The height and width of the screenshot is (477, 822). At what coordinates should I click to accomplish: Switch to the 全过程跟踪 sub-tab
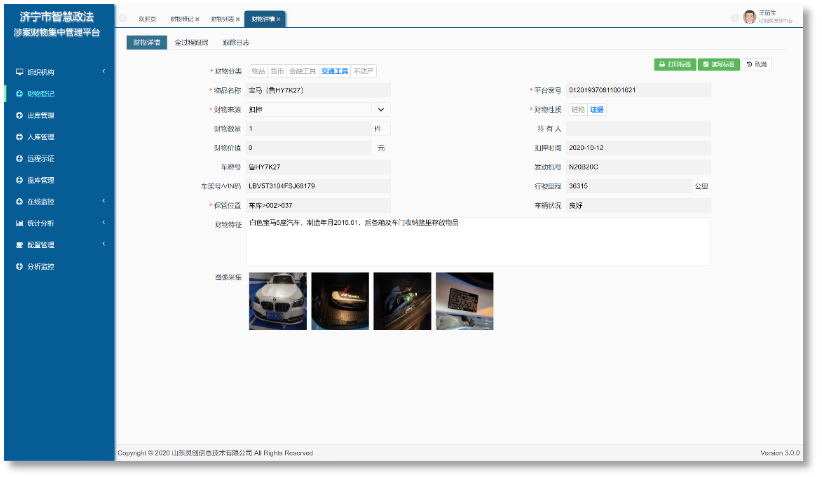191,43
